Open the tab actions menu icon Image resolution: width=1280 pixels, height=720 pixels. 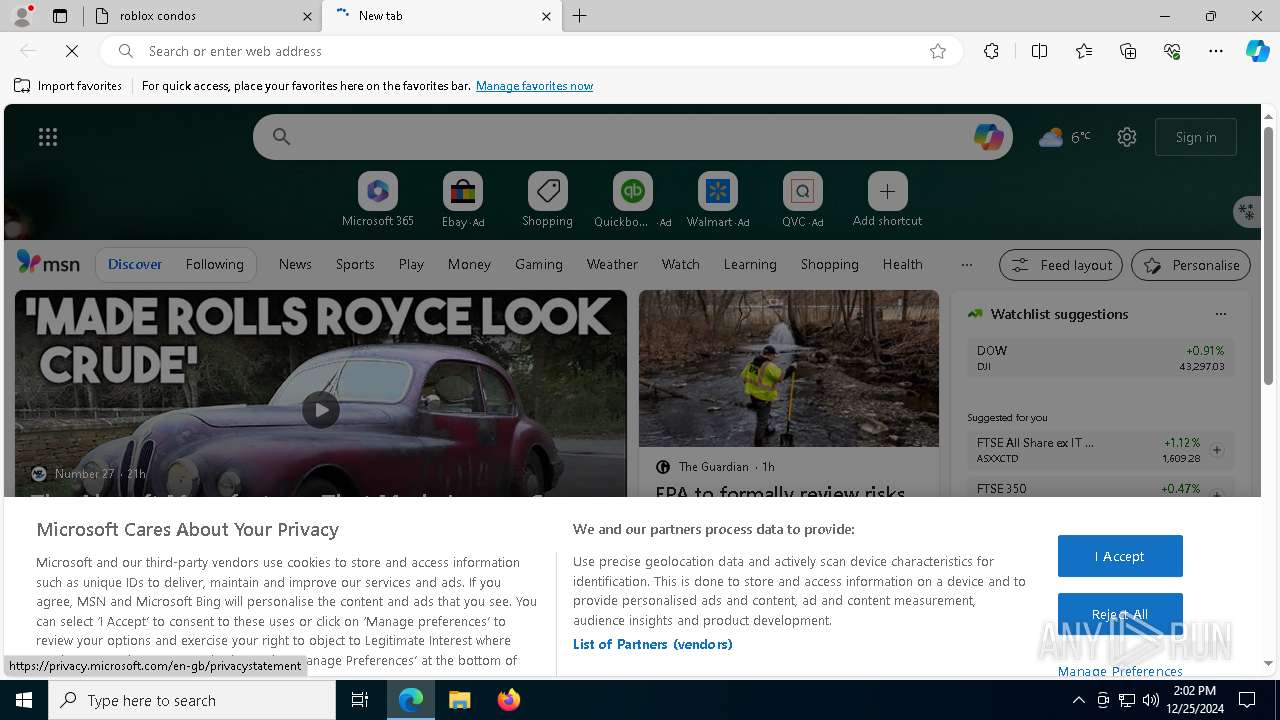point(60,16)
